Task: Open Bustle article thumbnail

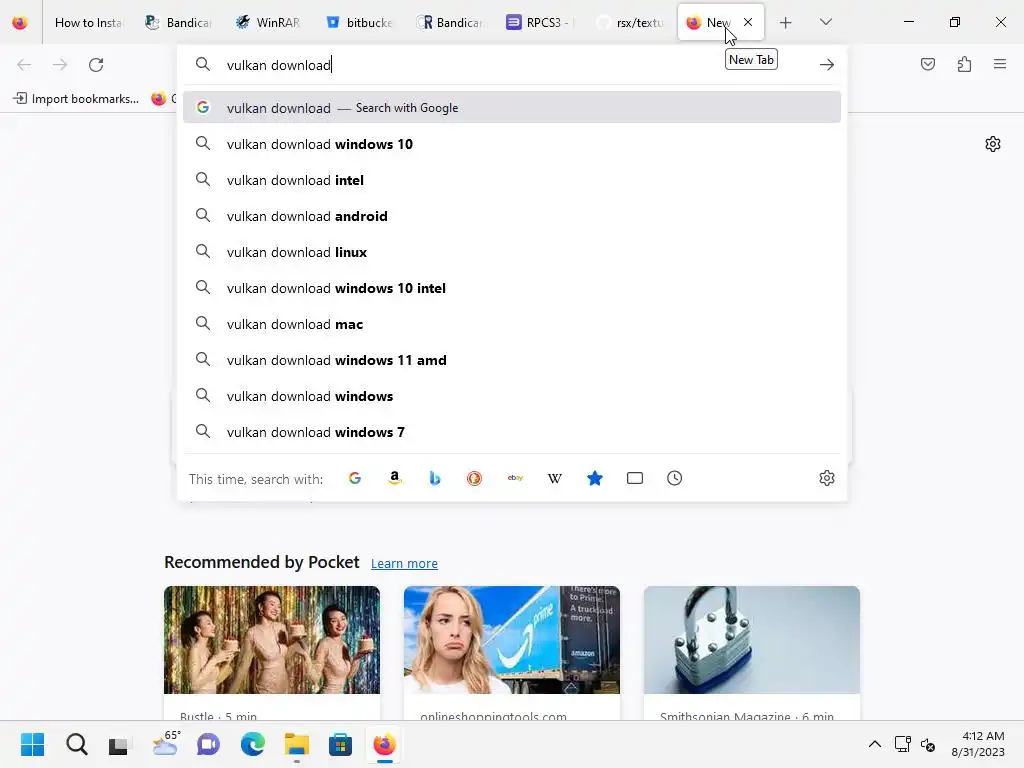Action: 272,640
